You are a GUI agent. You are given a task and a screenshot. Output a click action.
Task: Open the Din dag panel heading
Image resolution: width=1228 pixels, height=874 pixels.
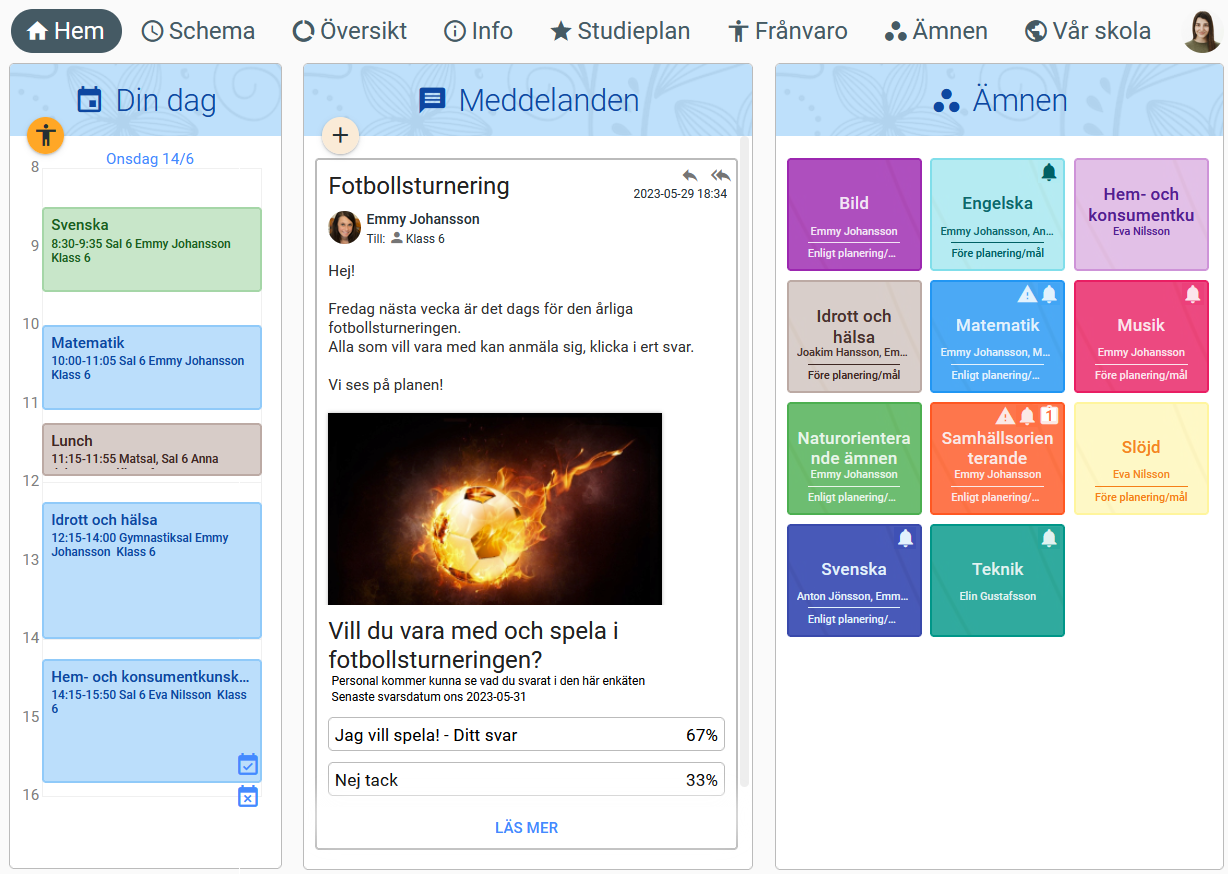click(x=146, y=100)
